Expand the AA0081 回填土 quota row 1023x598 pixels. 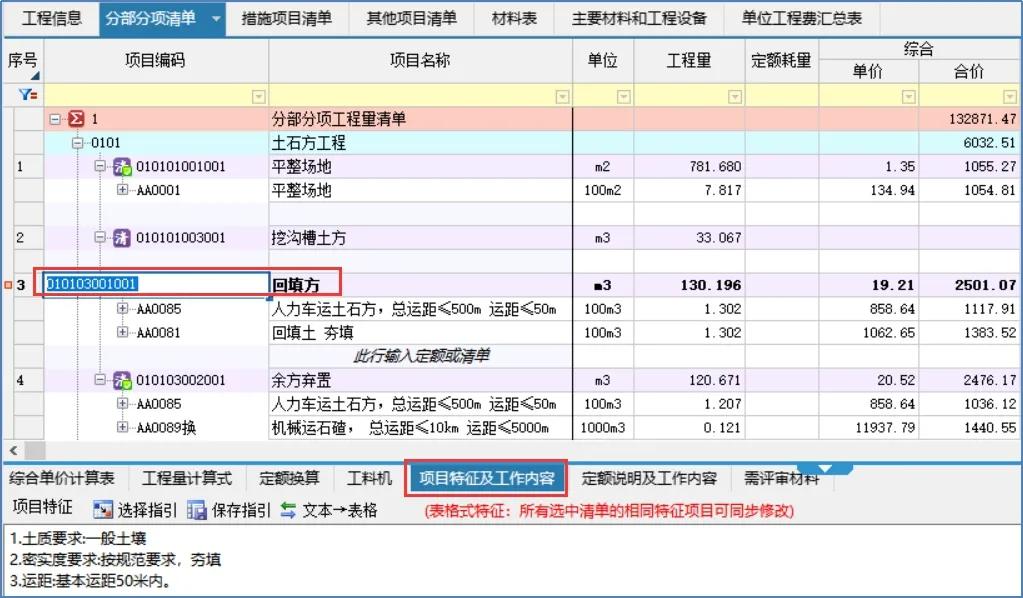(x=123, y=333)
